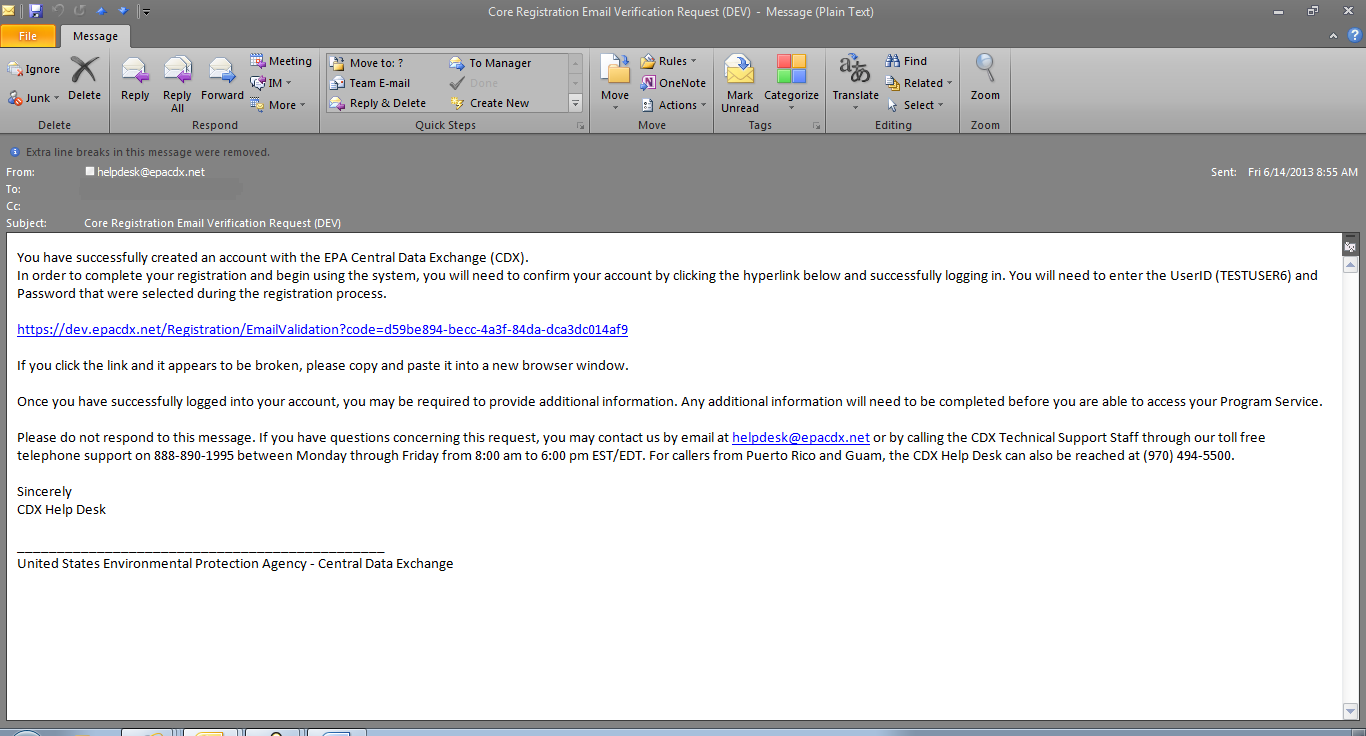1366x736 pixels.
Task: Click the message body scrollbar down arrow
Action: click(x=1350, y=711)
